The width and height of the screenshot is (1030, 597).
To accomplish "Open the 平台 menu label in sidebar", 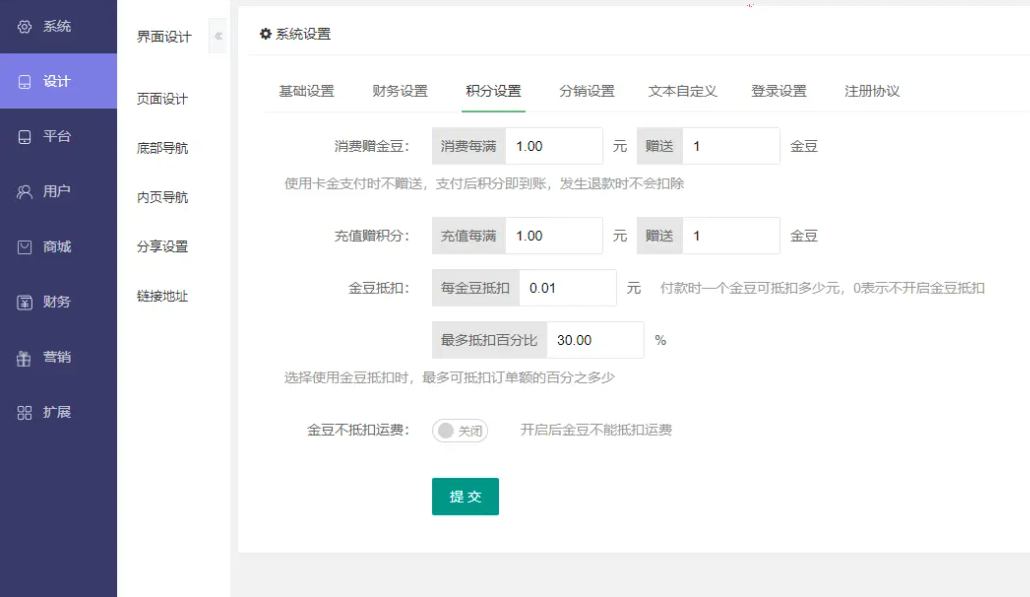I will [x=57, y=137].
